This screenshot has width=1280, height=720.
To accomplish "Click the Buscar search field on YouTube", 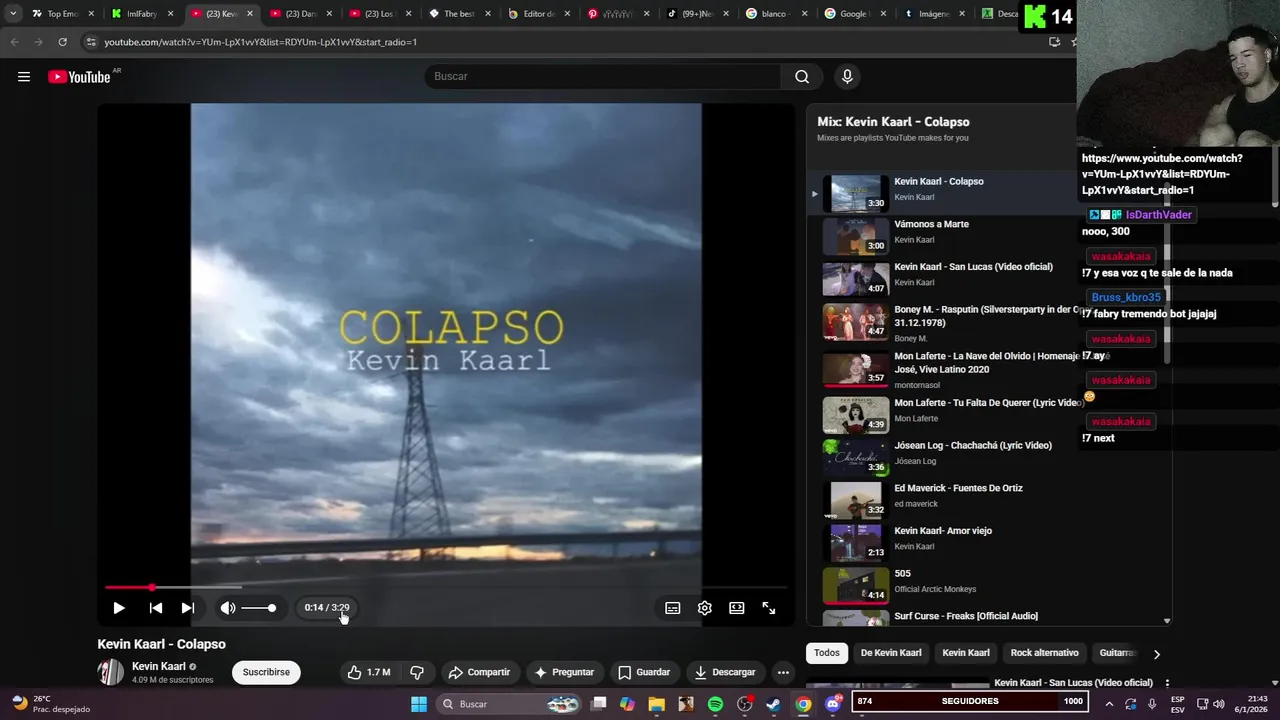I will click(x=602, y=77).
